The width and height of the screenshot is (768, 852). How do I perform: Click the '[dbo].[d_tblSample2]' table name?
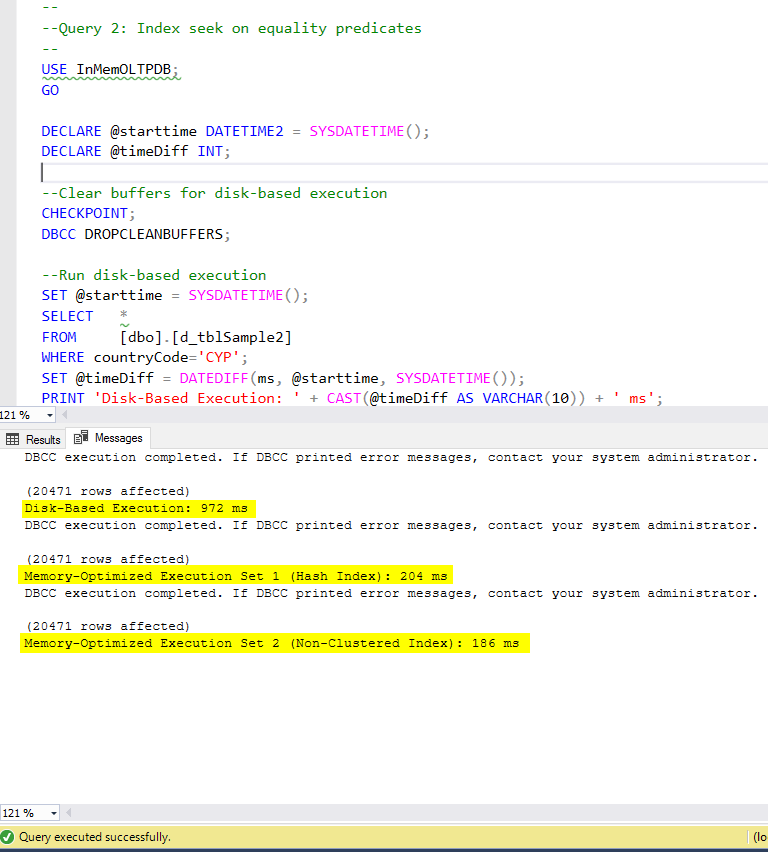click(206, 337)
